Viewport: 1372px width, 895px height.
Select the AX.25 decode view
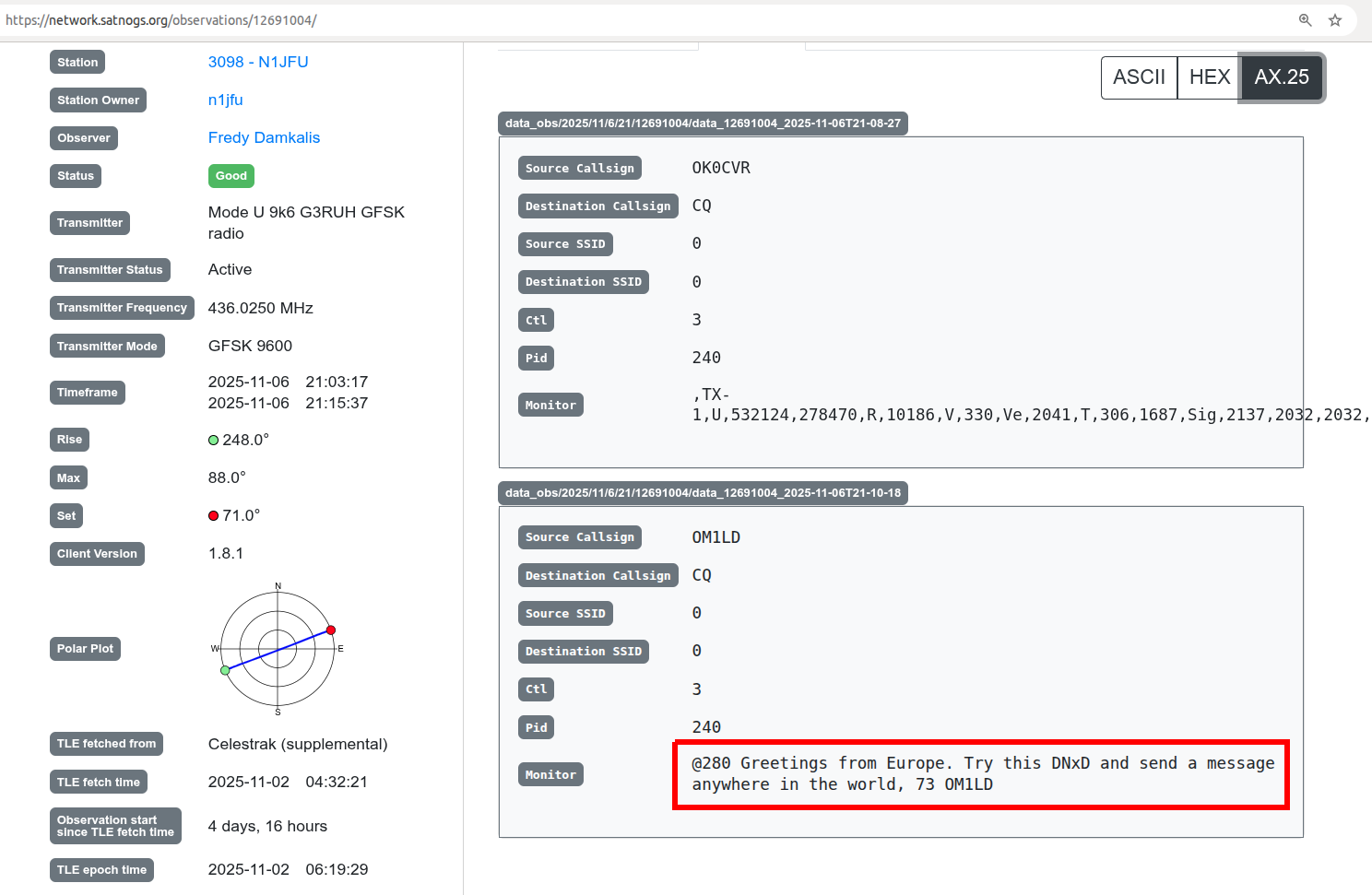1281,77
